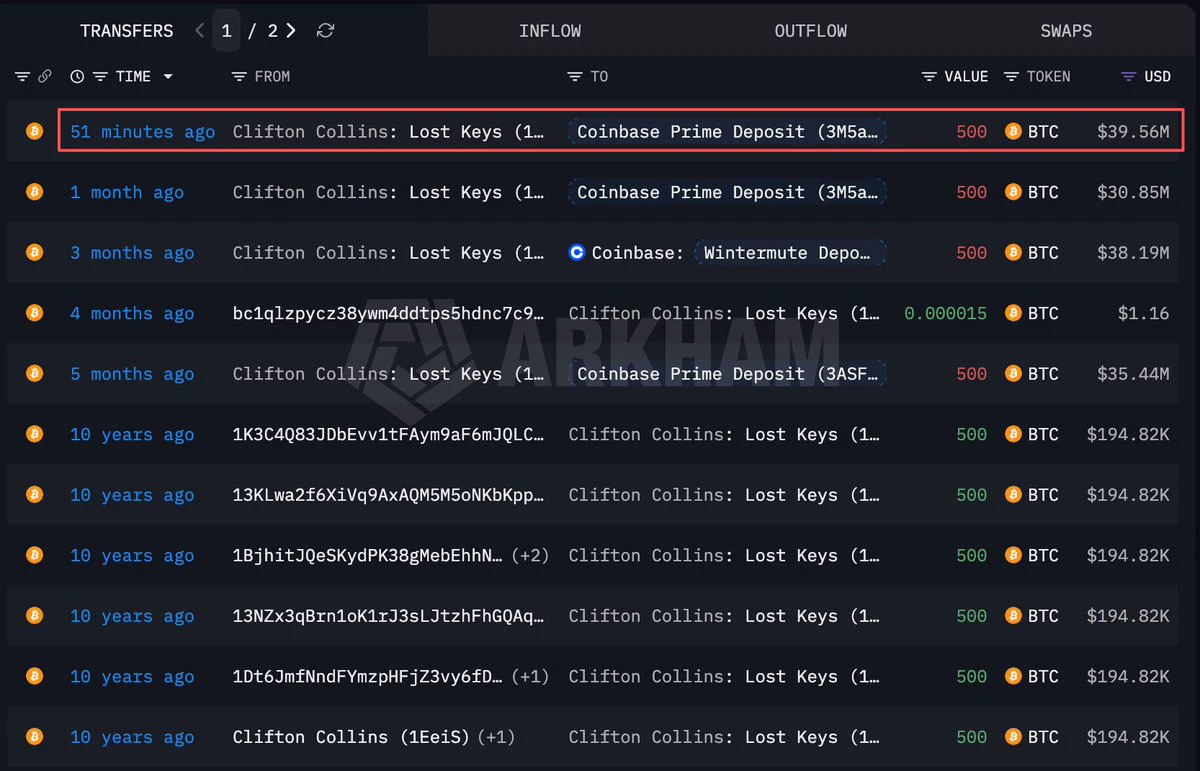Switch to the SWAPS tab
This screenshot has height=771, width=1200.
tap(1066, 31)
